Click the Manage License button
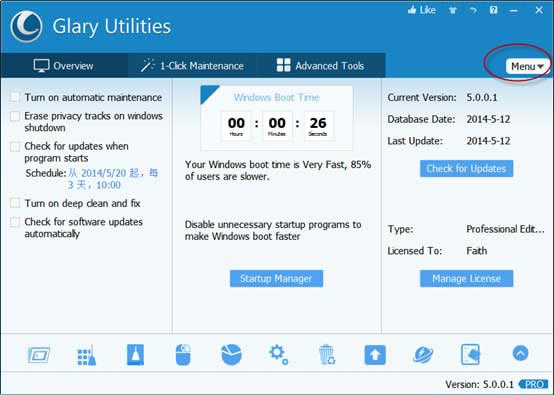554x395 pixels. 466,278
